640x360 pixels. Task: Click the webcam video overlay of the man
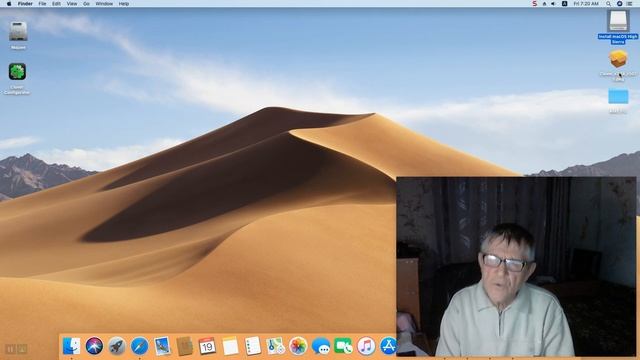point(516,267)
